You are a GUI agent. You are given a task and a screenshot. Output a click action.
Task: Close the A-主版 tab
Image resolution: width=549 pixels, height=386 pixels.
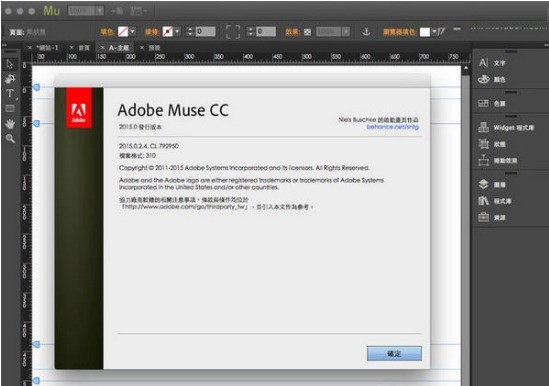pos(103,48)
